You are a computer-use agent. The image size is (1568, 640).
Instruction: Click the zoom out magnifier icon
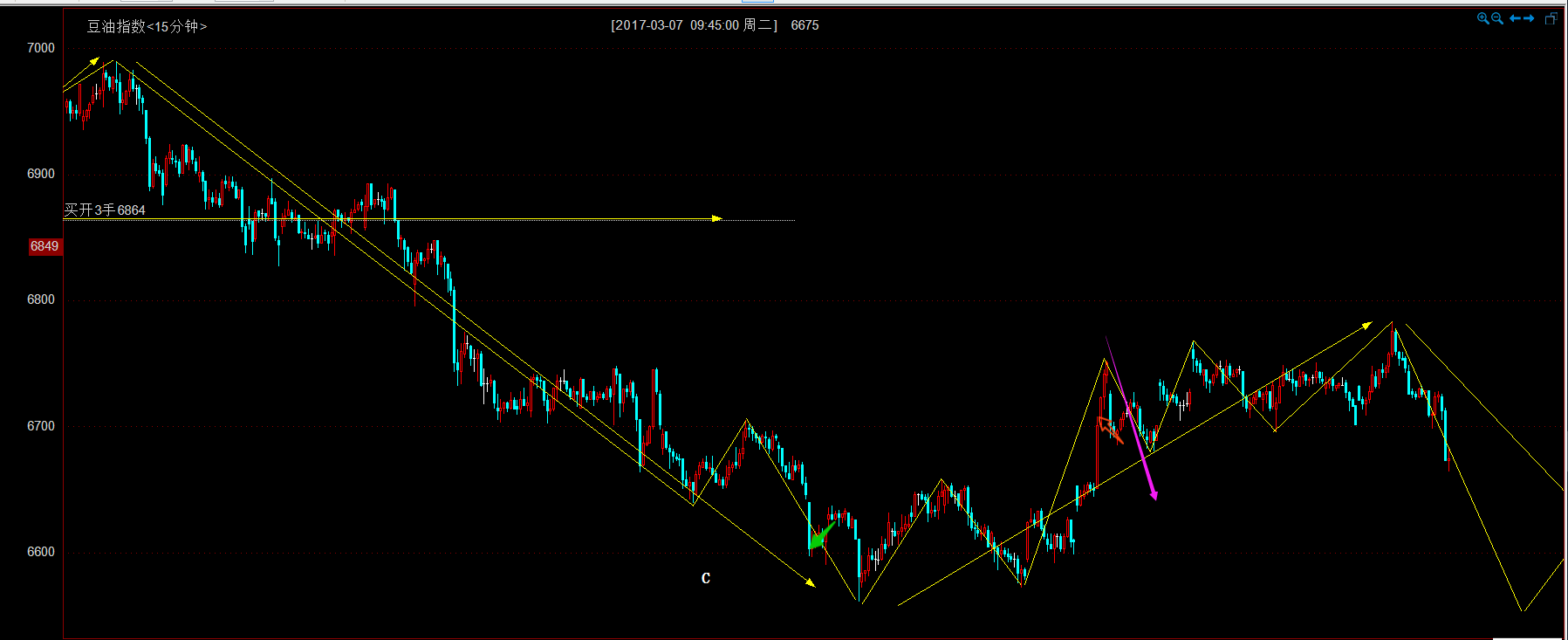[1497, 18]
